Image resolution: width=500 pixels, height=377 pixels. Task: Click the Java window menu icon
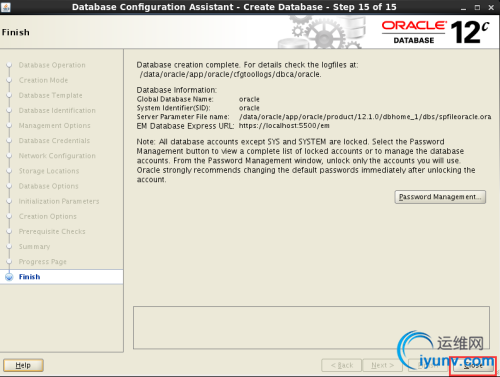[x=6, y=7]
